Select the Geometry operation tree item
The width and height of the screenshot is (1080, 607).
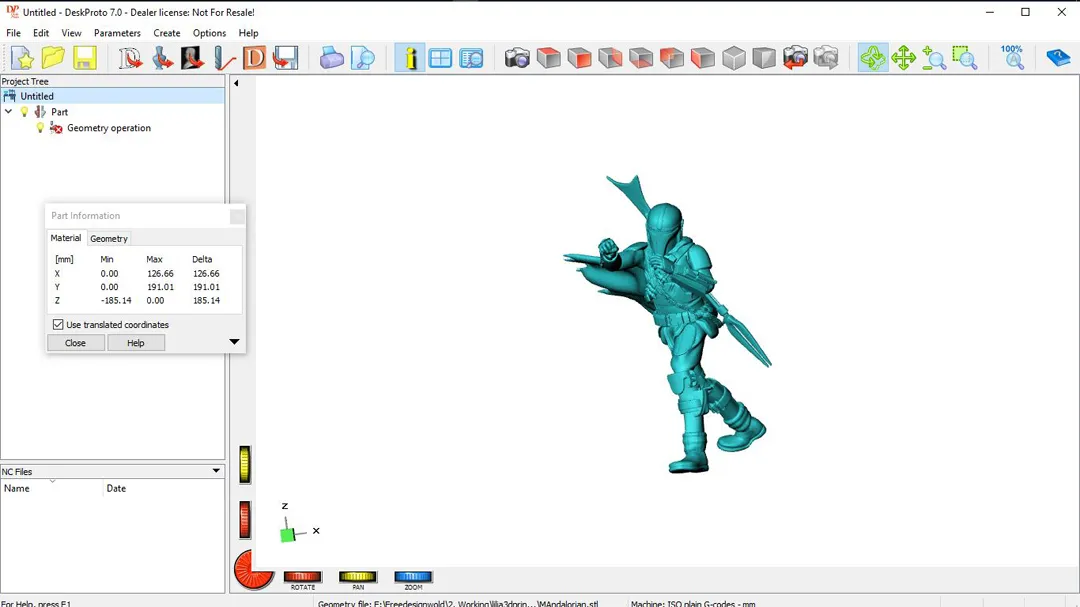[109, 127]
